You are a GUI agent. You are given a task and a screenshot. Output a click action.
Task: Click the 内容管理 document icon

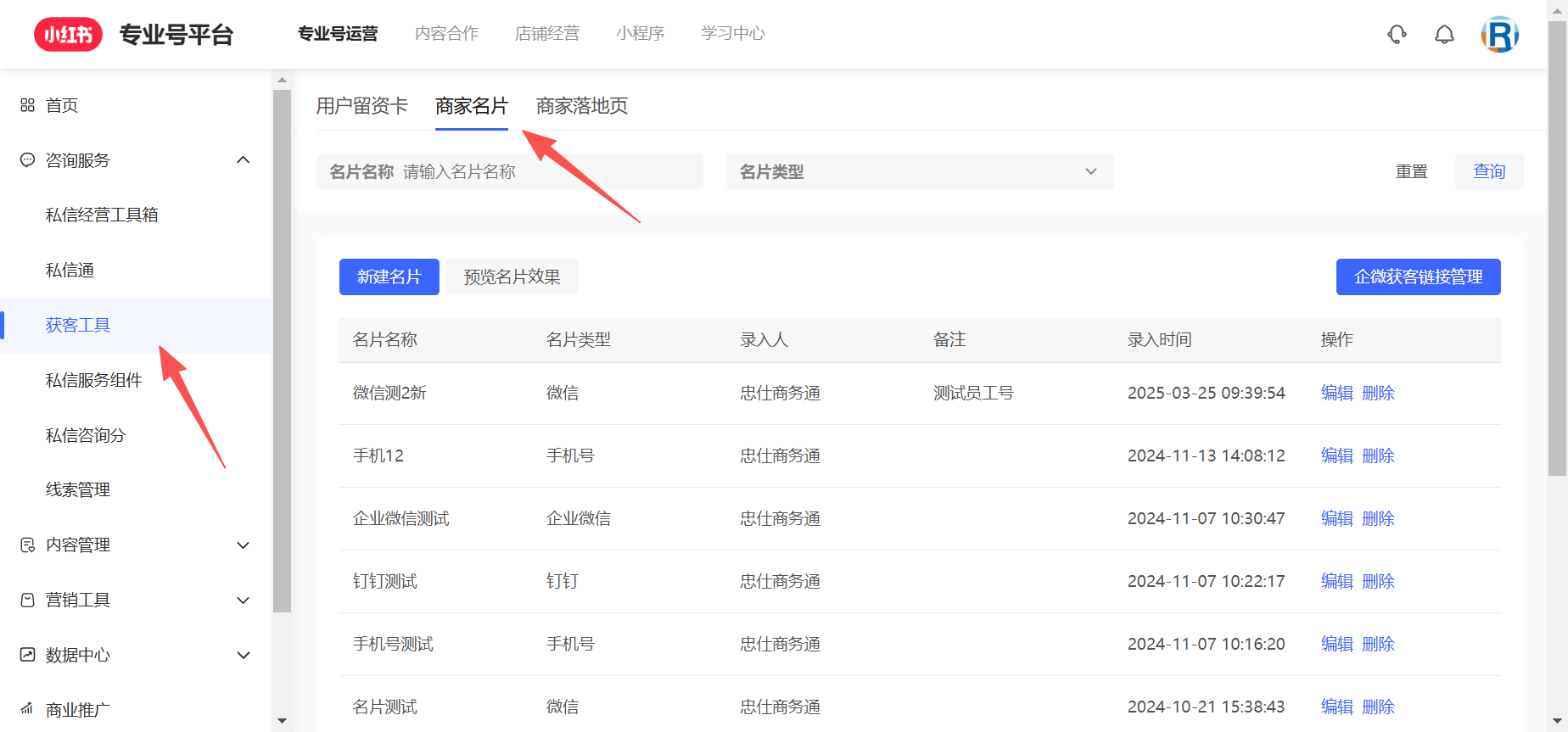point(27,545)
